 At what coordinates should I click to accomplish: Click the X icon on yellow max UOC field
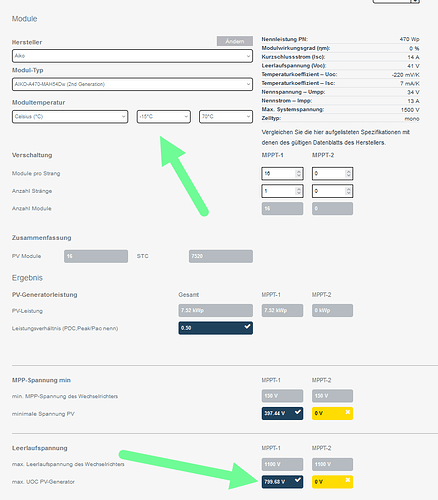coord(348,480)
